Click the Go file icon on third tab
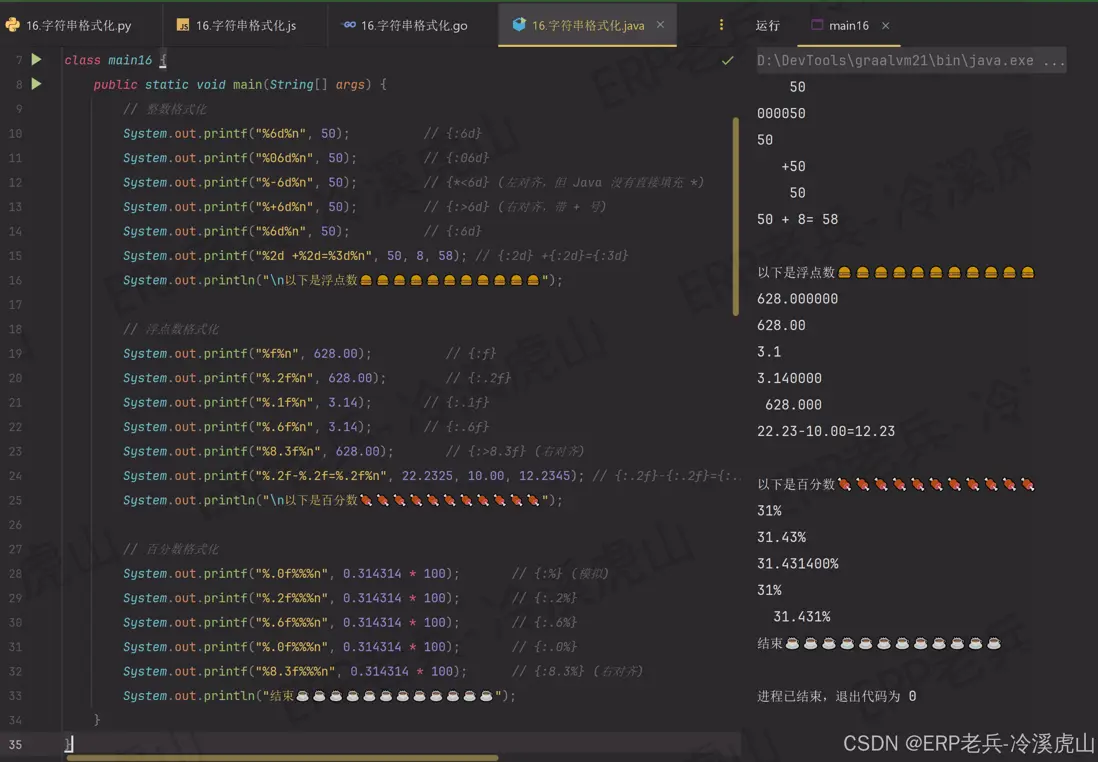Image resolution: width=1098 pixels, height=762 pixels. (x=348, y=25)
